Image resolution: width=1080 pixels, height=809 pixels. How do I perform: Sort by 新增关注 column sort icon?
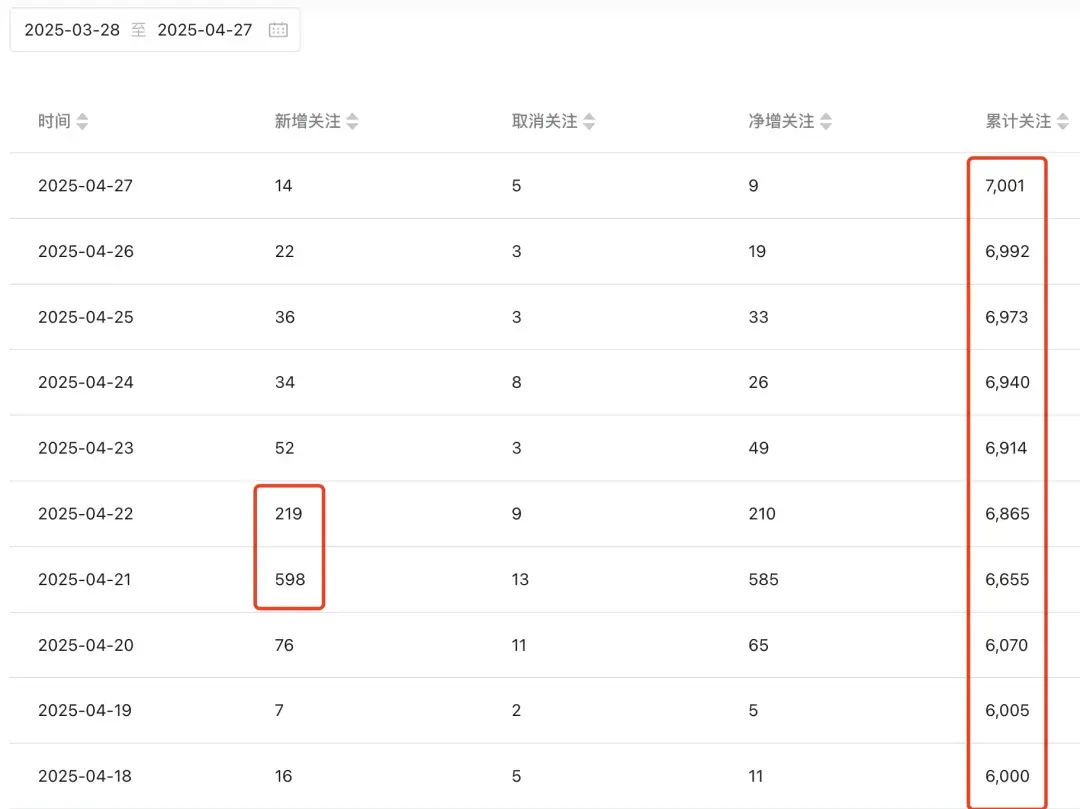(x=352, y=122)
